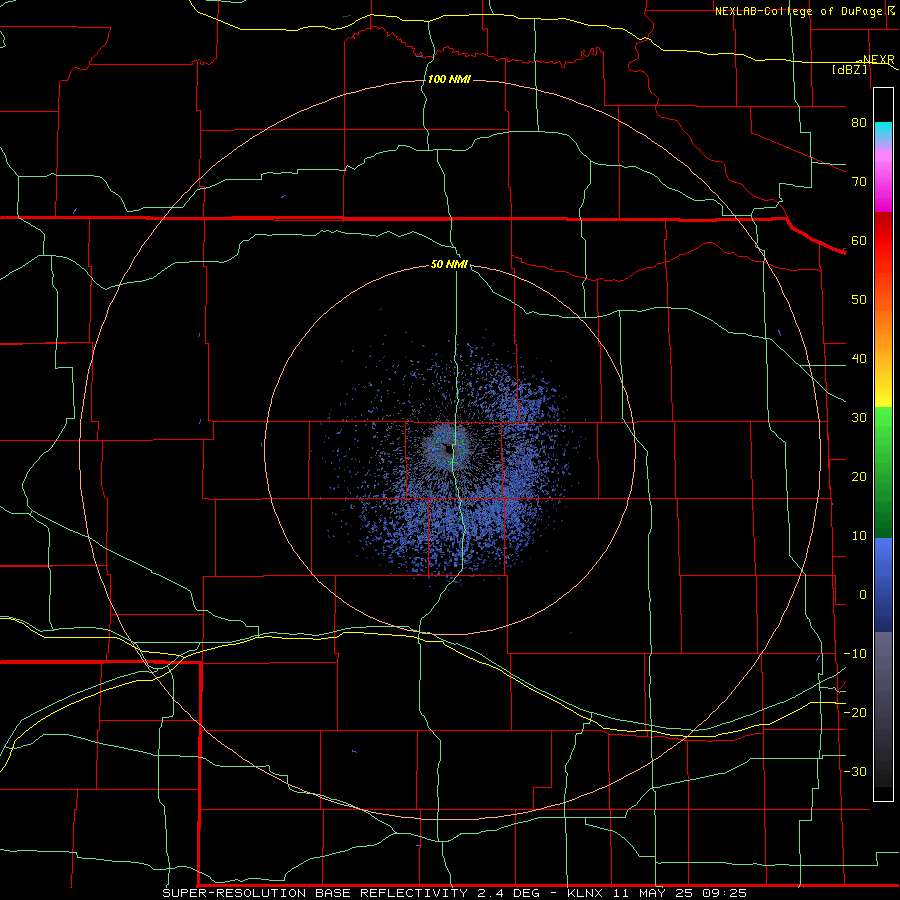Click the 50 value on the dBZ scale

[x=859, y=300]
